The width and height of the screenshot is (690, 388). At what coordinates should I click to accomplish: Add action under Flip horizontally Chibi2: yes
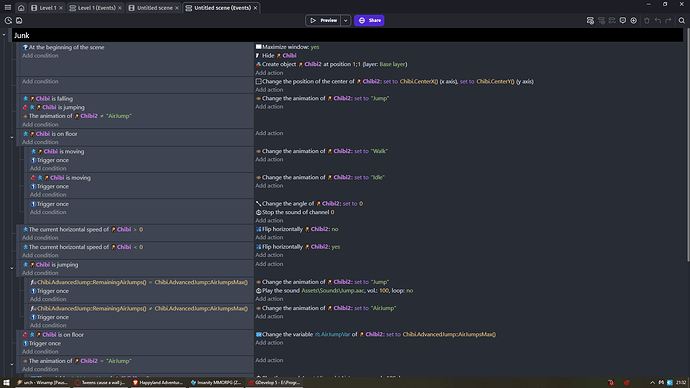click(x=269, y=255)
